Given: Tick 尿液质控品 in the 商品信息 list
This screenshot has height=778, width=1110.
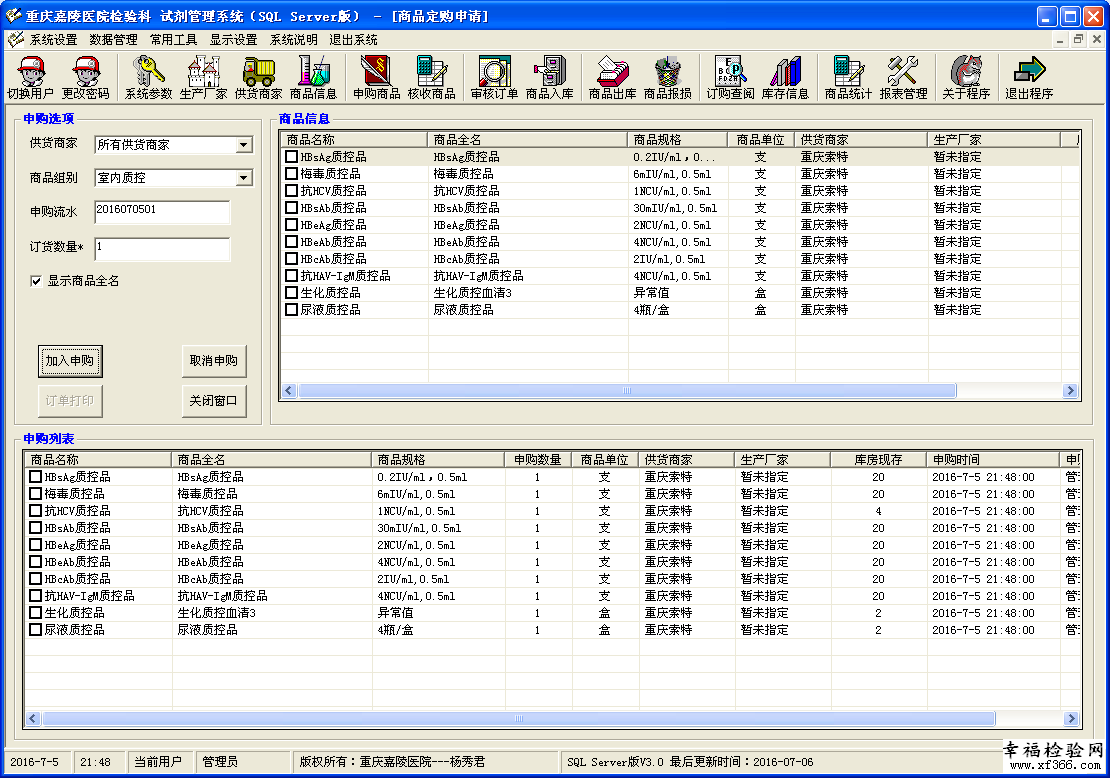Looking at the screenshot, I should (291, 309).
